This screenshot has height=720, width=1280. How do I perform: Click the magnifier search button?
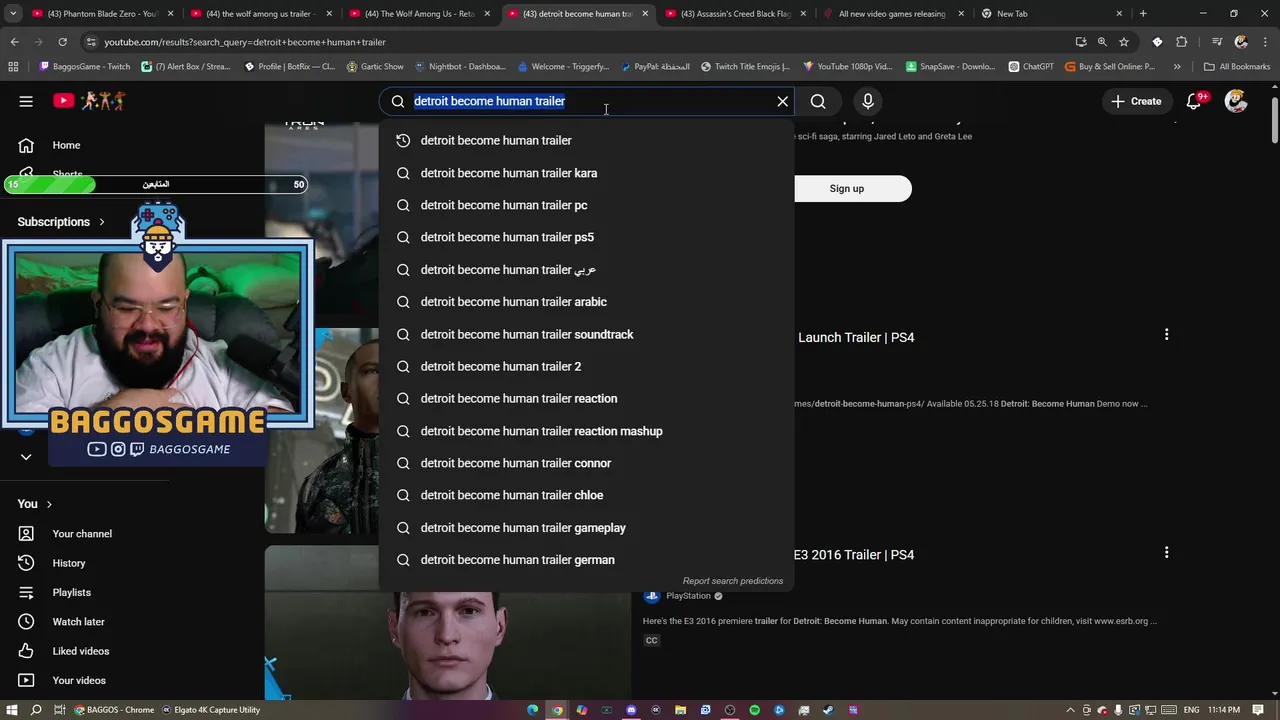(x=818, y=101)
